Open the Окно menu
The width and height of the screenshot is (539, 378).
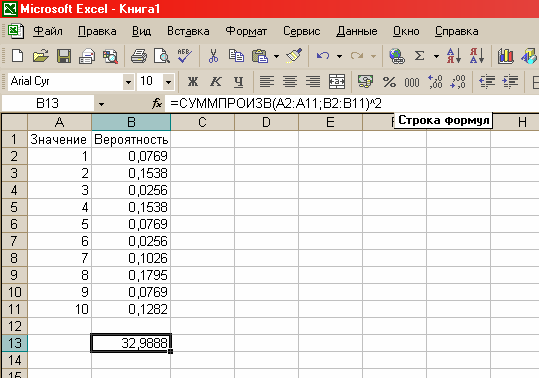coord(406,31)
